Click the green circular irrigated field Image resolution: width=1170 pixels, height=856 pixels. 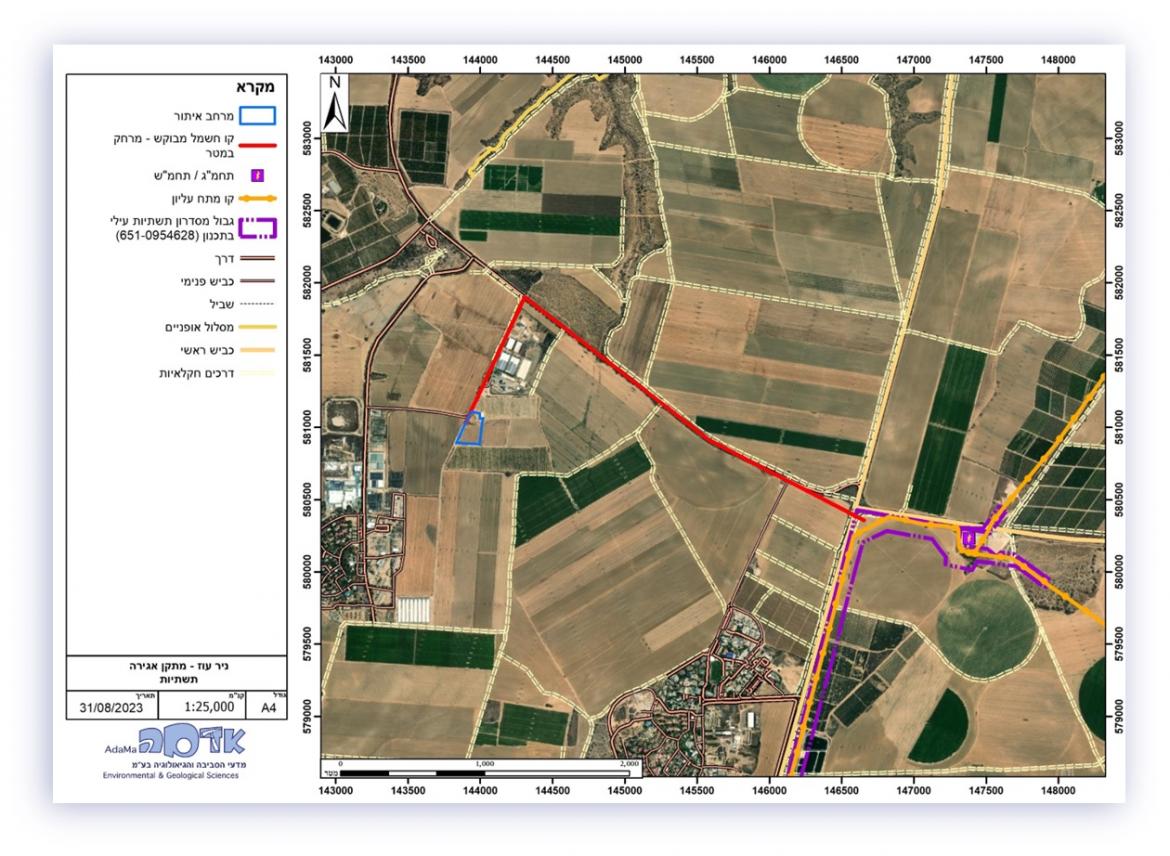tap(985, 625)
